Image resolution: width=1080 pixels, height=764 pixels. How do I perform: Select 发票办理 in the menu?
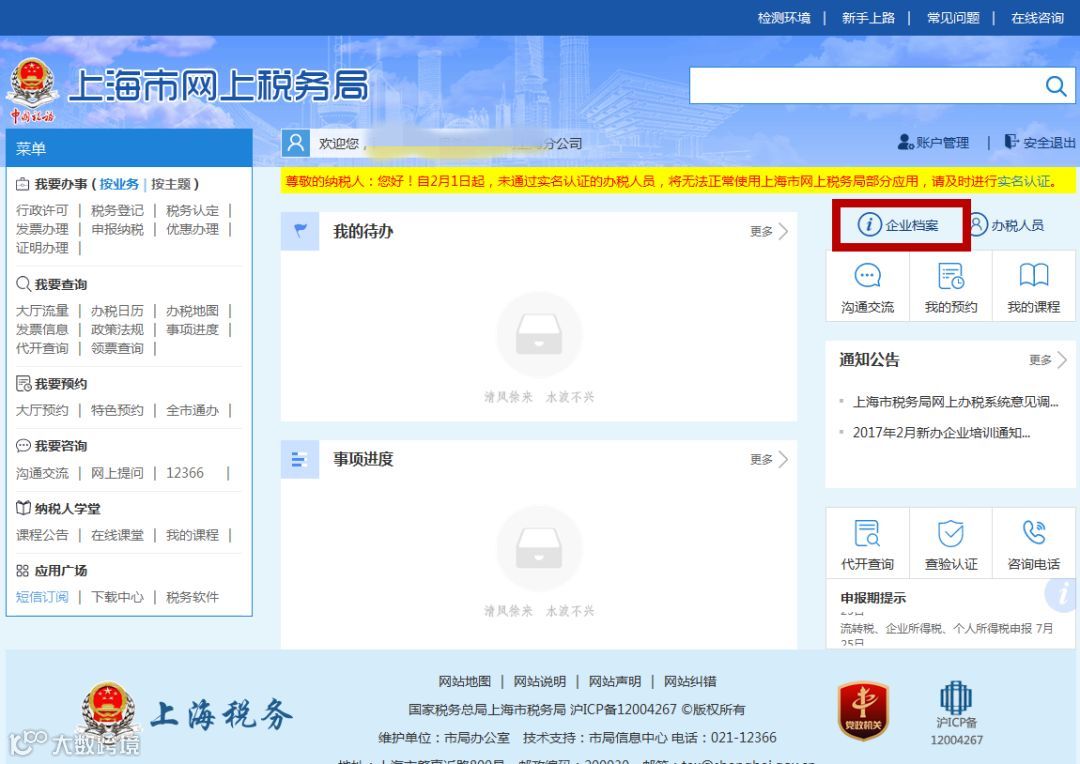(x=42, y=229)
